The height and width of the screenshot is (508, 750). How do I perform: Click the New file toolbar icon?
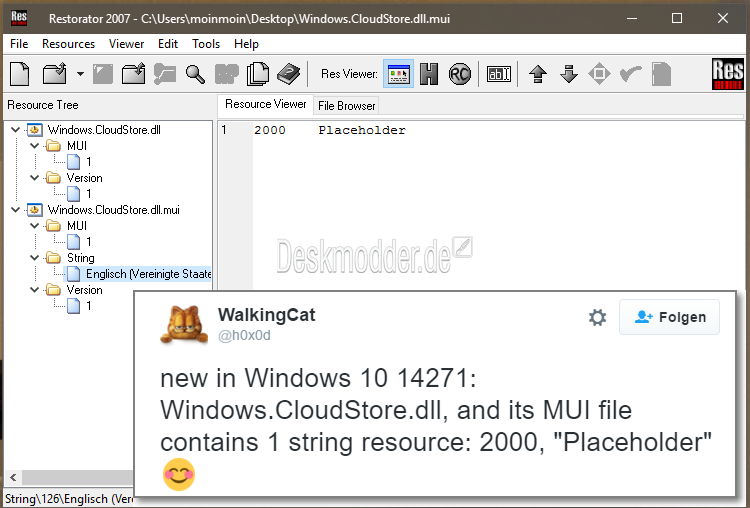click(x=19, y=74)
